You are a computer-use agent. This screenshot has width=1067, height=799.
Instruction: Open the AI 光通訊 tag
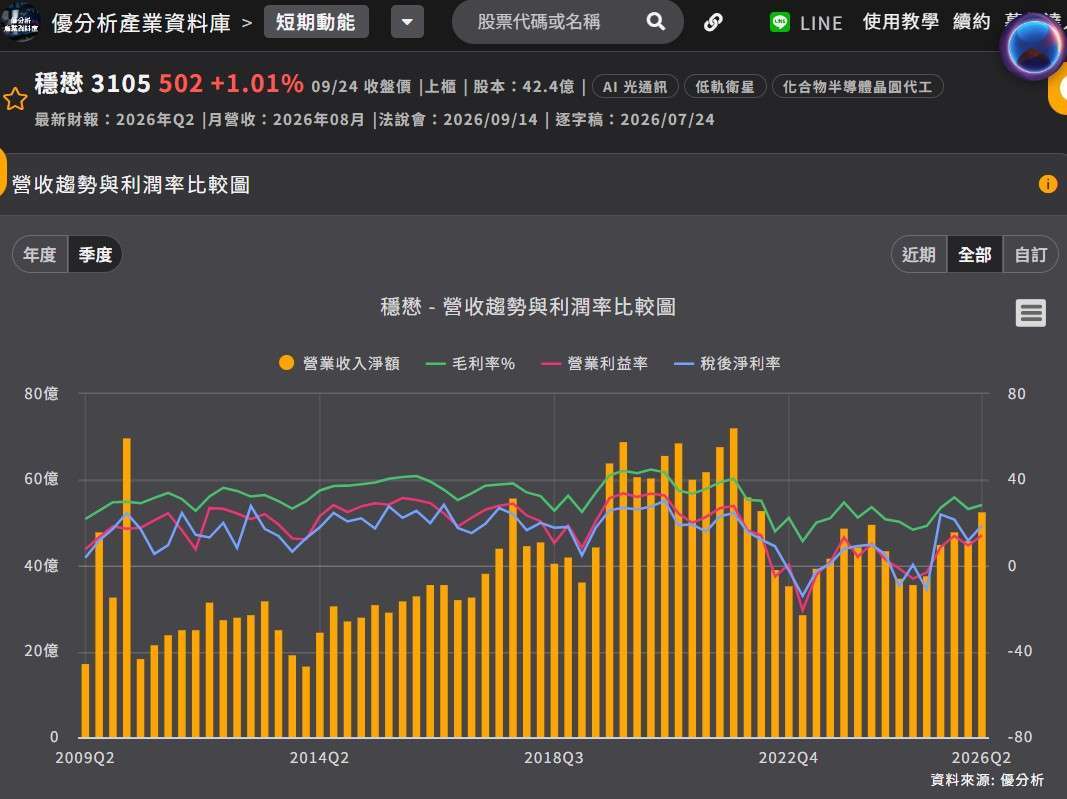coord(635,87)
